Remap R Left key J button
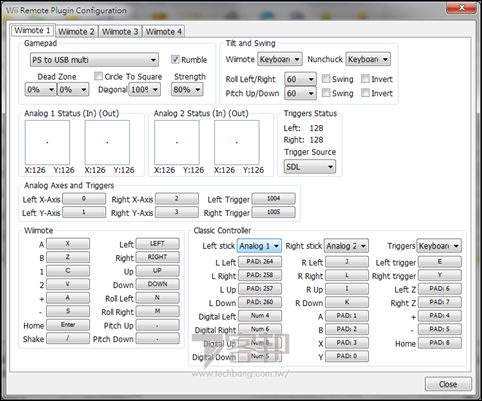This screenshot has height=401, width=482. click(347, 262)
